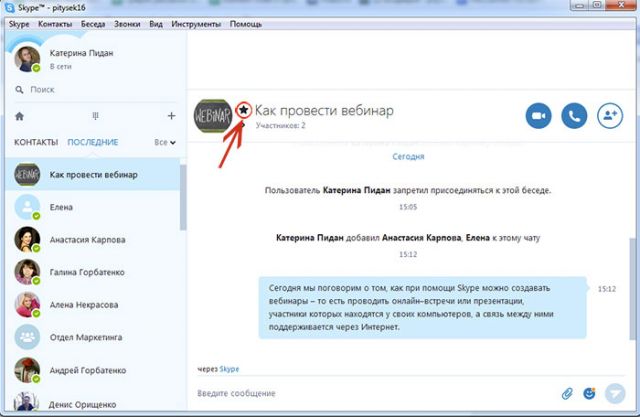Click the attach file paperclip icon
This screenshot has height=417, width=640.
coord(567,393)
